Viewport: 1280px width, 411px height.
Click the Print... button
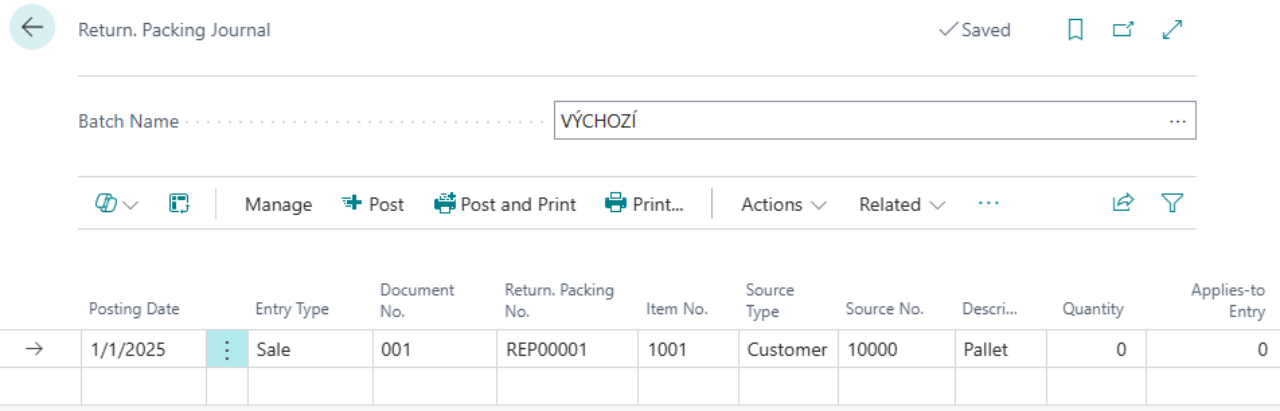click(x=645, y=204)
